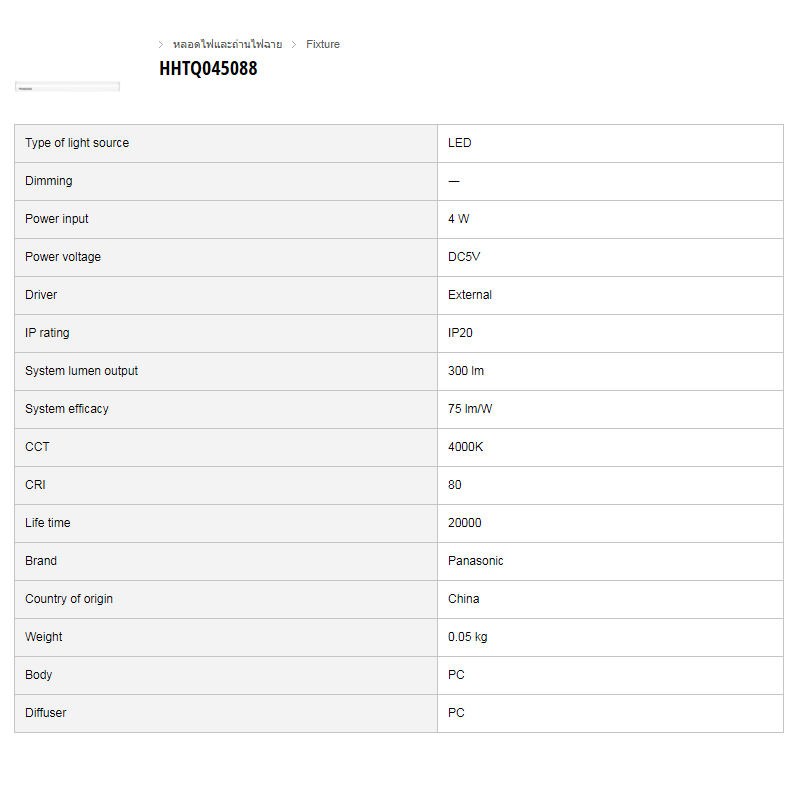Screen dimensions: 800x800
Task: Select the IP20 rating value
Action: coord(461,333)
